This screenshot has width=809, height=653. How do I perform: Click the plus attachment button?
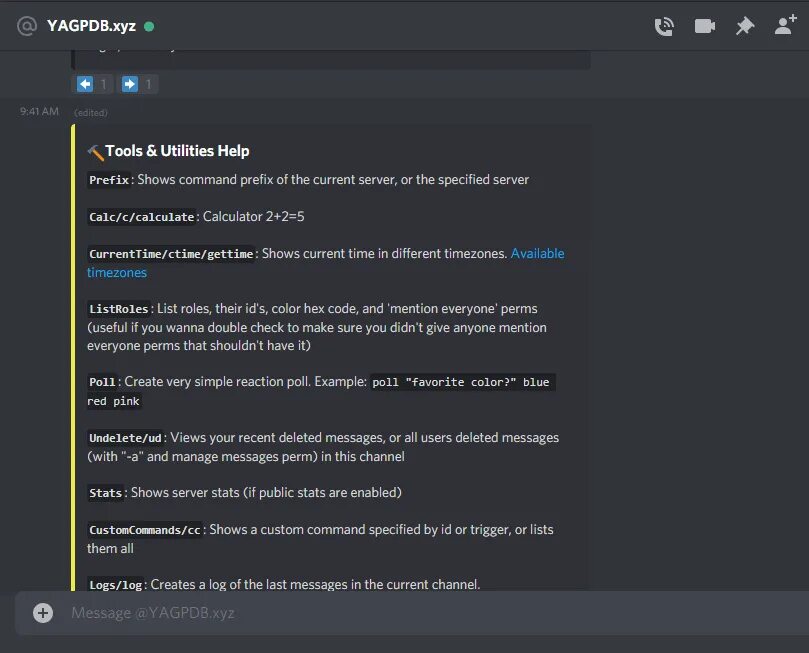coord(43,613)
